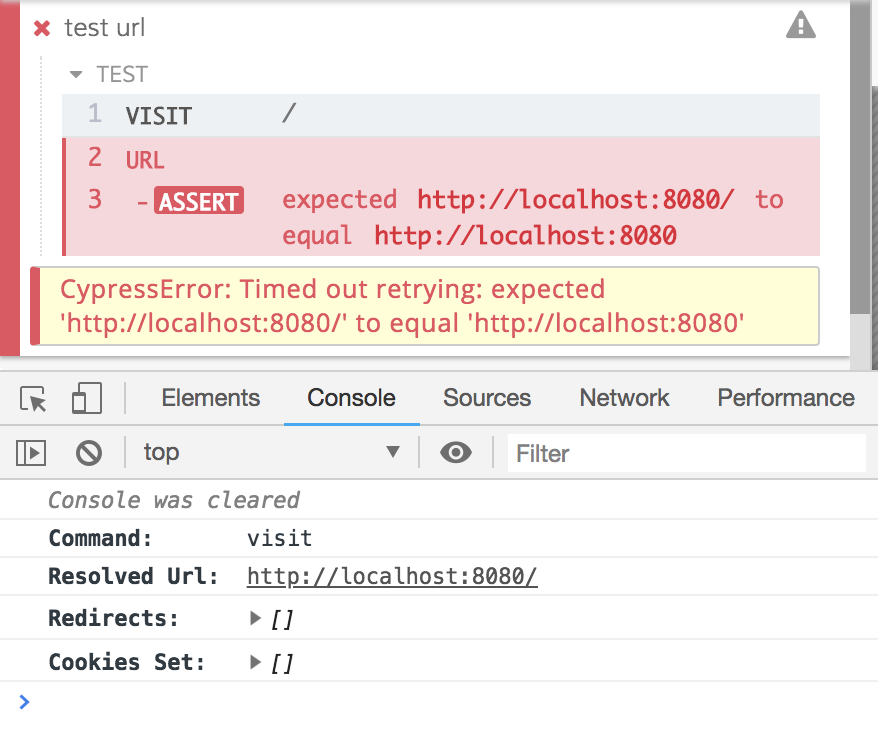Click the red failed-test X icon
This screenshot has height=750, width=878.
tap(42, 28)
